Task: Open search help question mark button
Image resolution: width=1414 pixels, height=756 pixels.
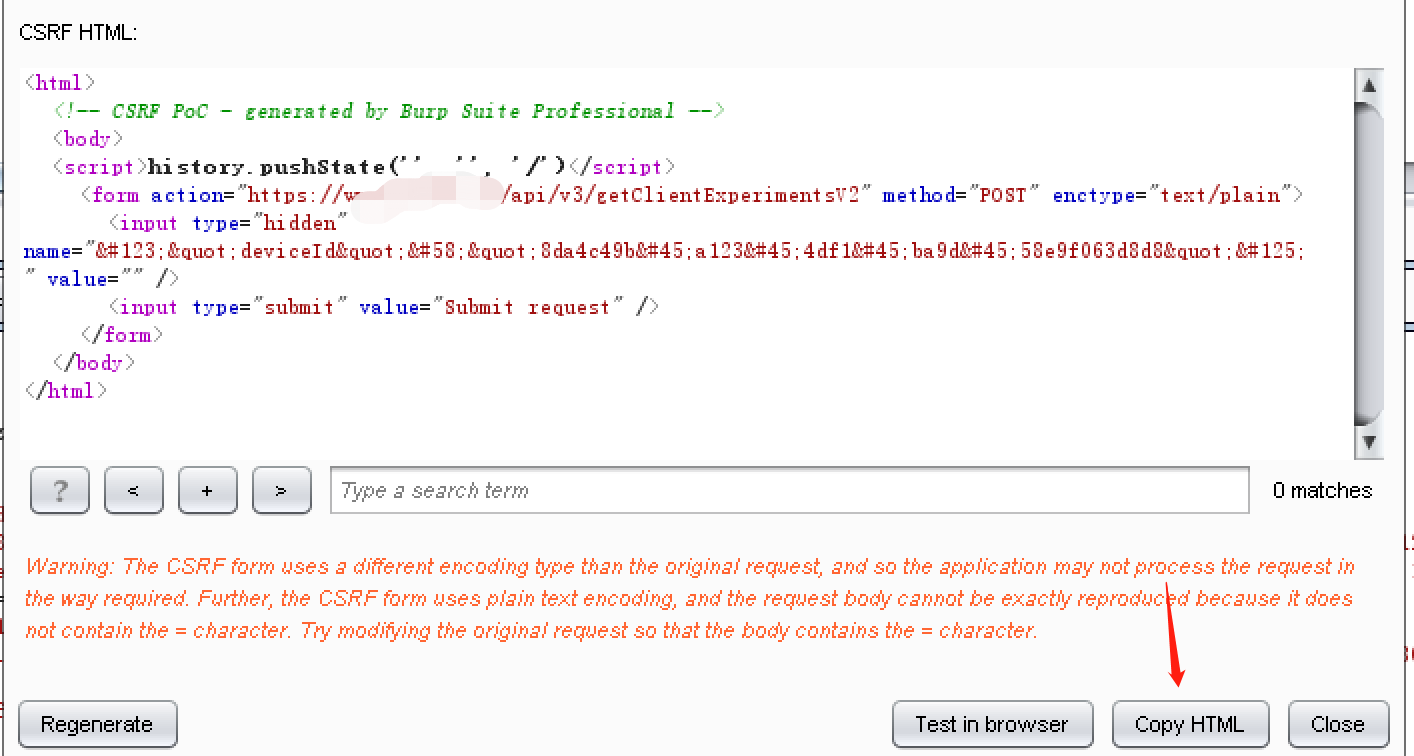Action: pos(60,491)
